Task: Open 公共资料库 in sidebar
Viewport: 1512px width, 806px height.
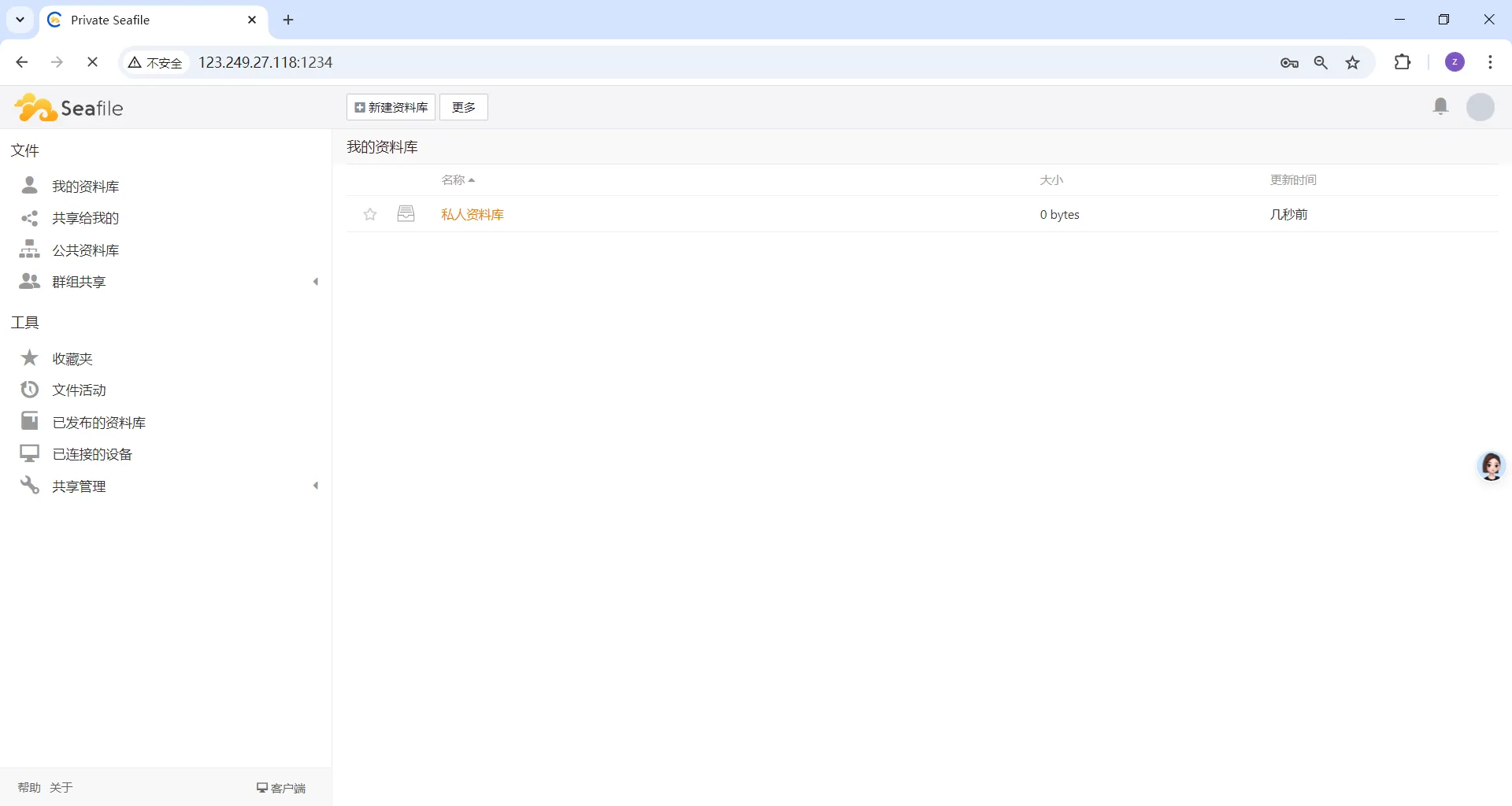Action: [x=86, y=250]
